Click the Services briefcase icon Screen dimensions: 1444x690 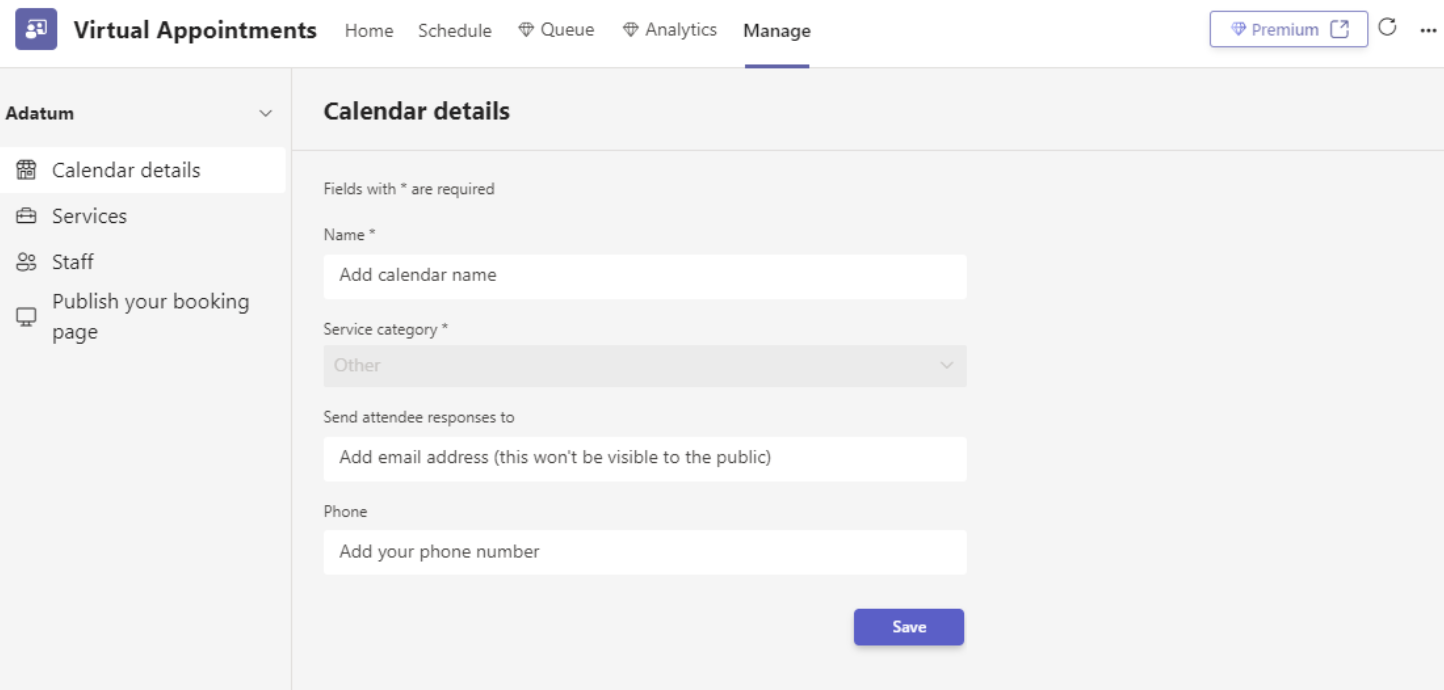coord(26,216)
